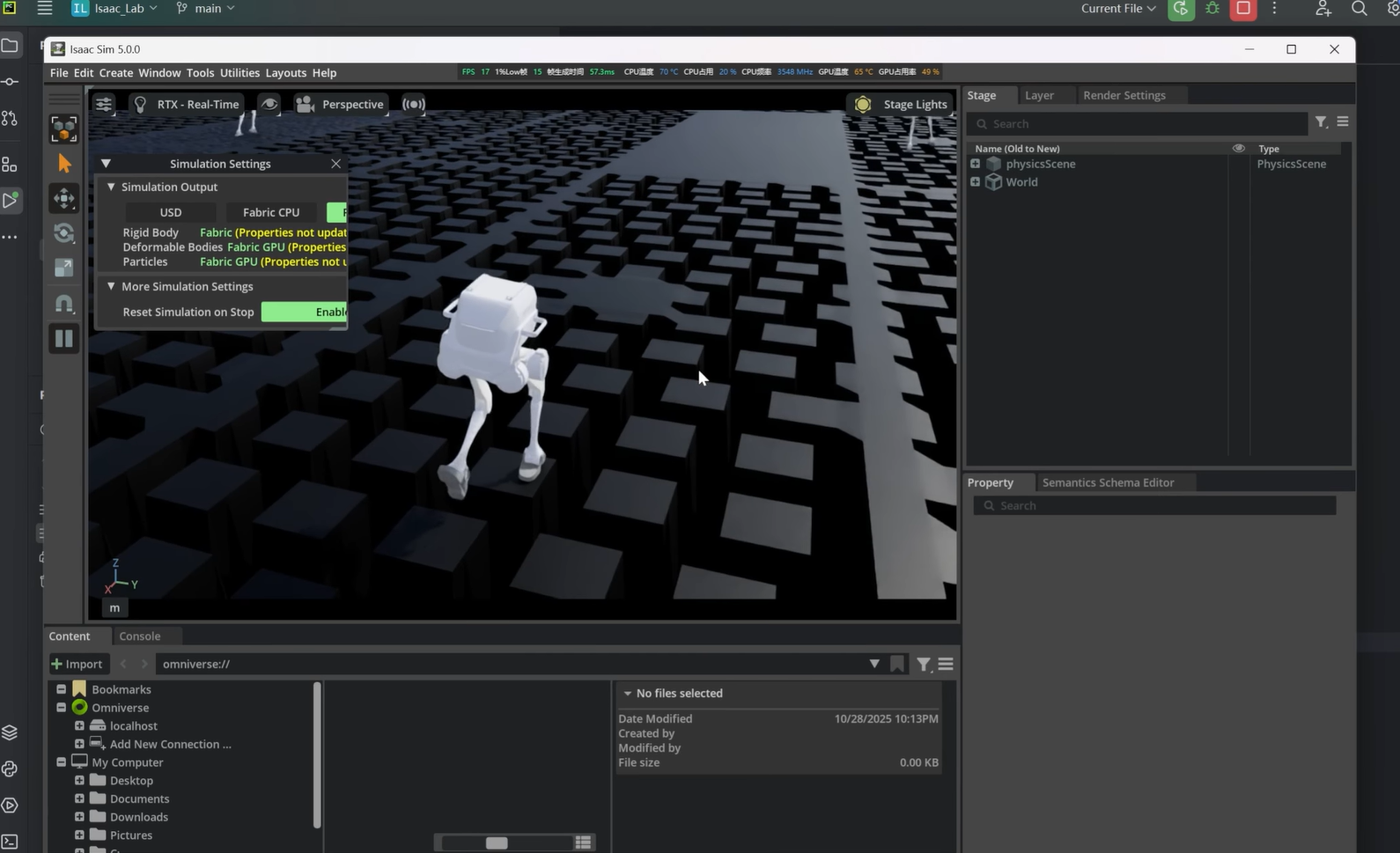Click the Import button in Content browser
This screenshot has width=1400, height=853.
(77, 664)
